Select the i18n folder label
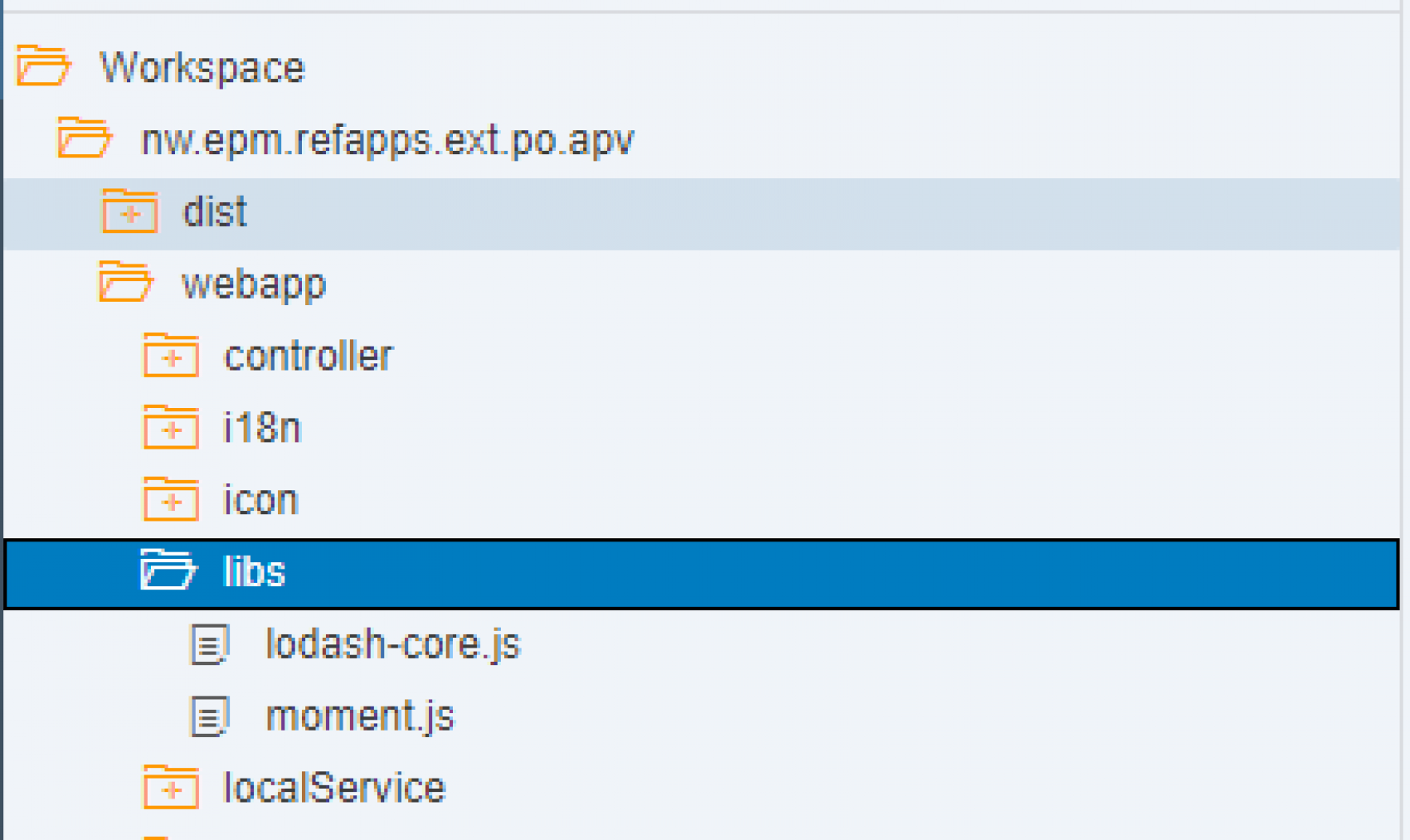Viewport: 1410px width, 840px height. coord(262,429)
